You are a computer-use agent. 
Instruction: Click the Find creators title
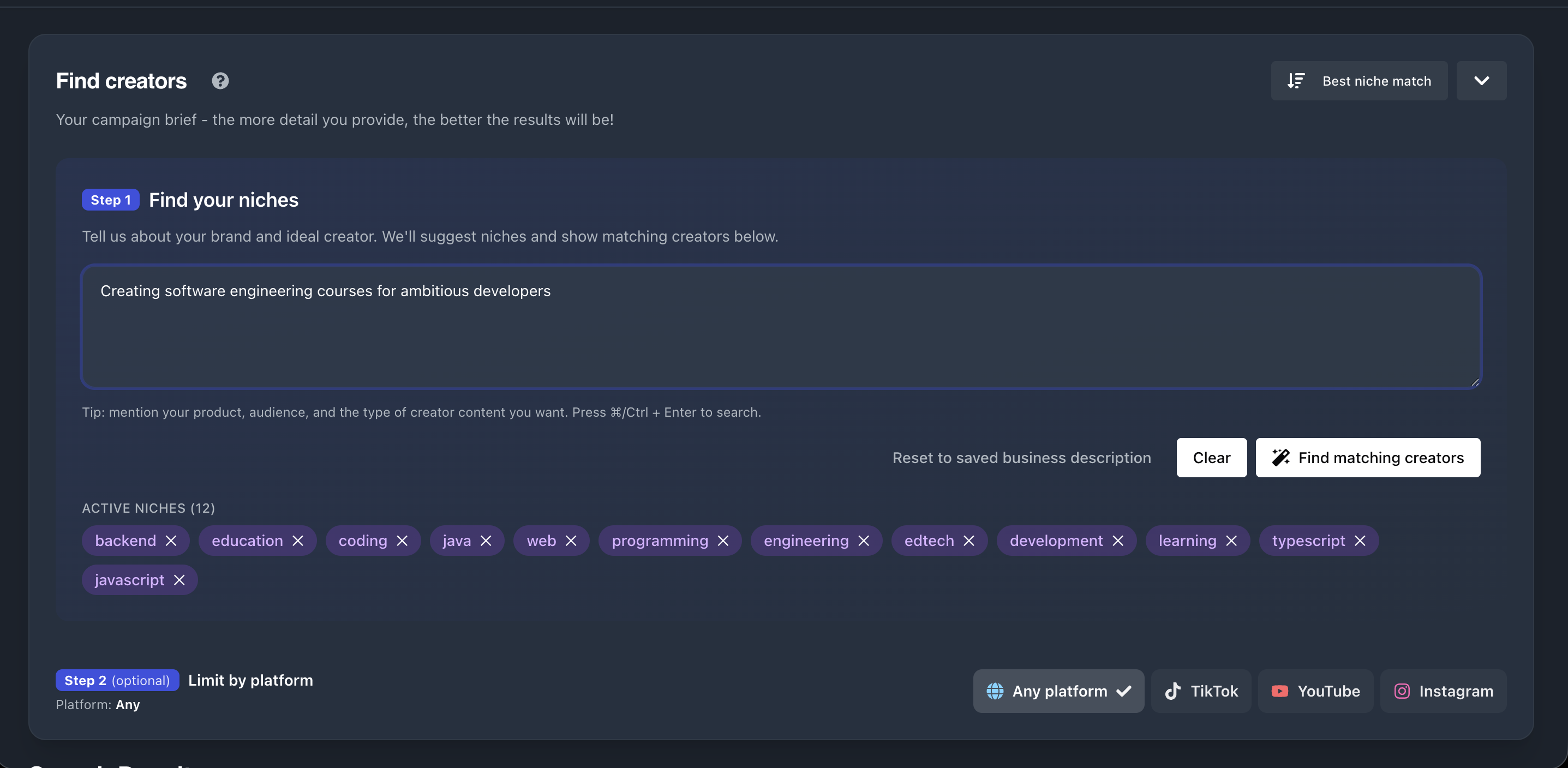[121, 81]
